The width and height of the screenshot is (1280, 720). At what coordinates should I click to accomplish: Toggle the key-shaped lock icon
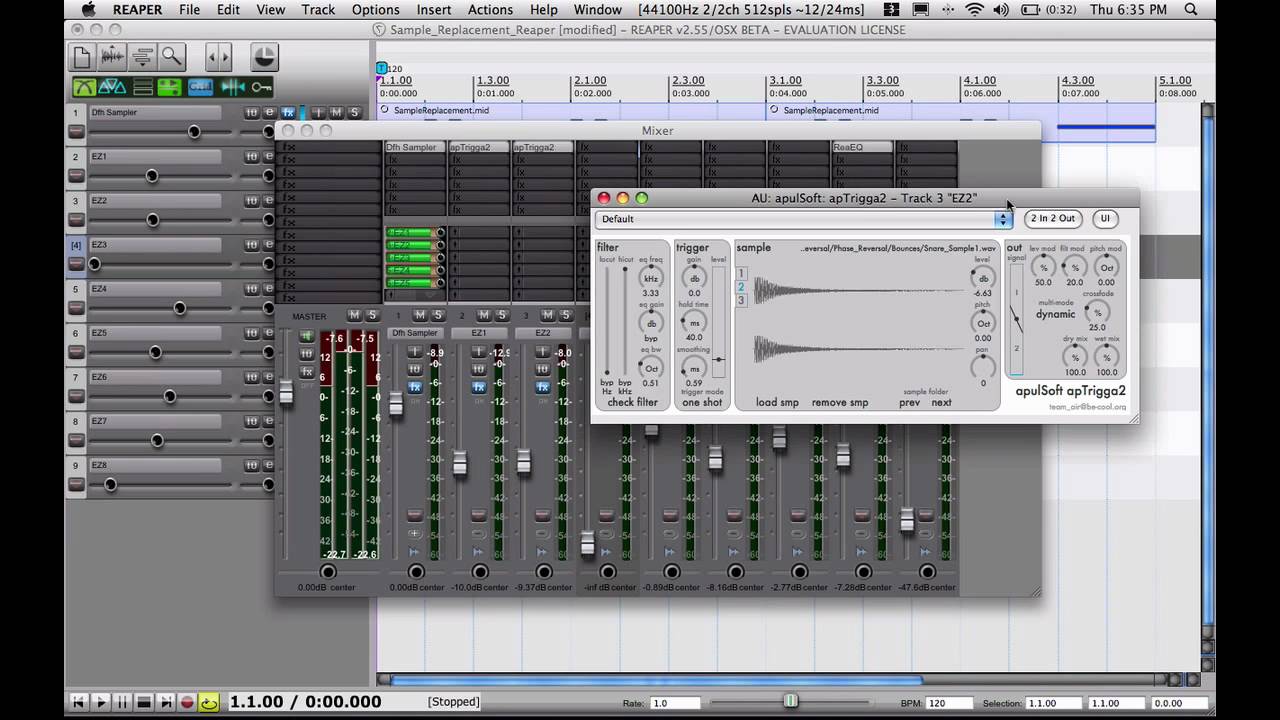tap(261, 87)
